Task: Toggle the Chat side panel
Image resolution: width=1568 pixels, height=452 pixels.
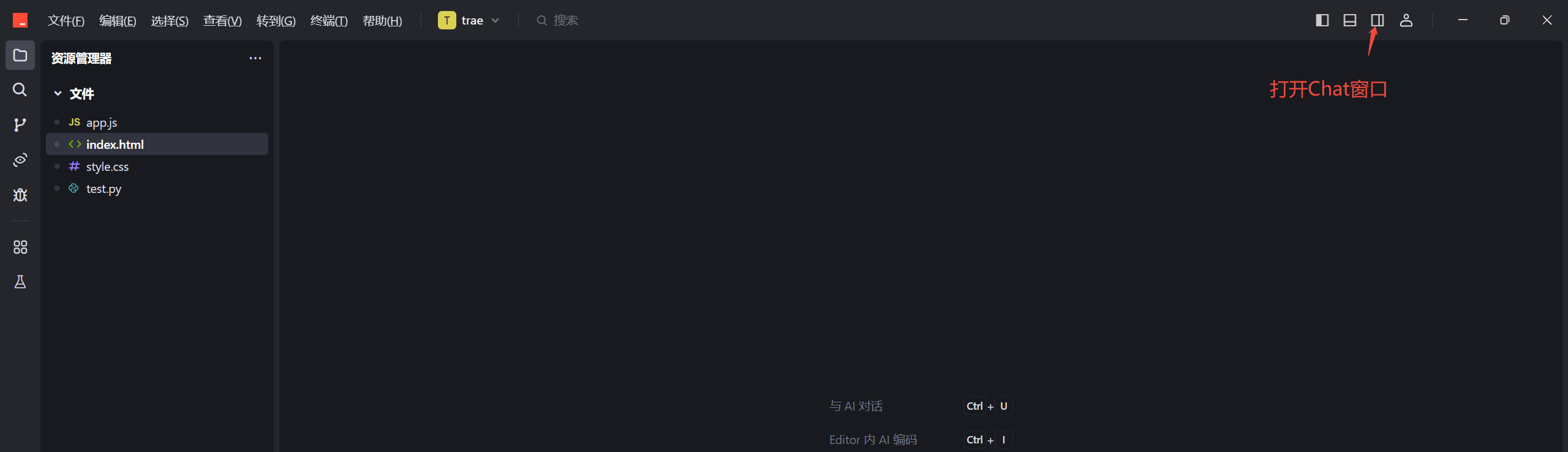Action: (1378, 20)
